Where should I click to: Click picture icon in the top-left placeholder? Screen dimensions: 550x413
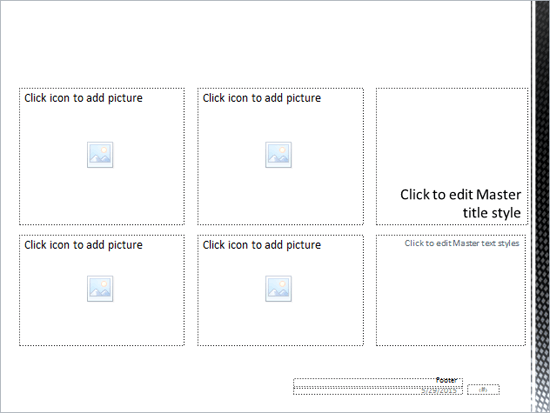pyautogui.click(x=100, y=155)
